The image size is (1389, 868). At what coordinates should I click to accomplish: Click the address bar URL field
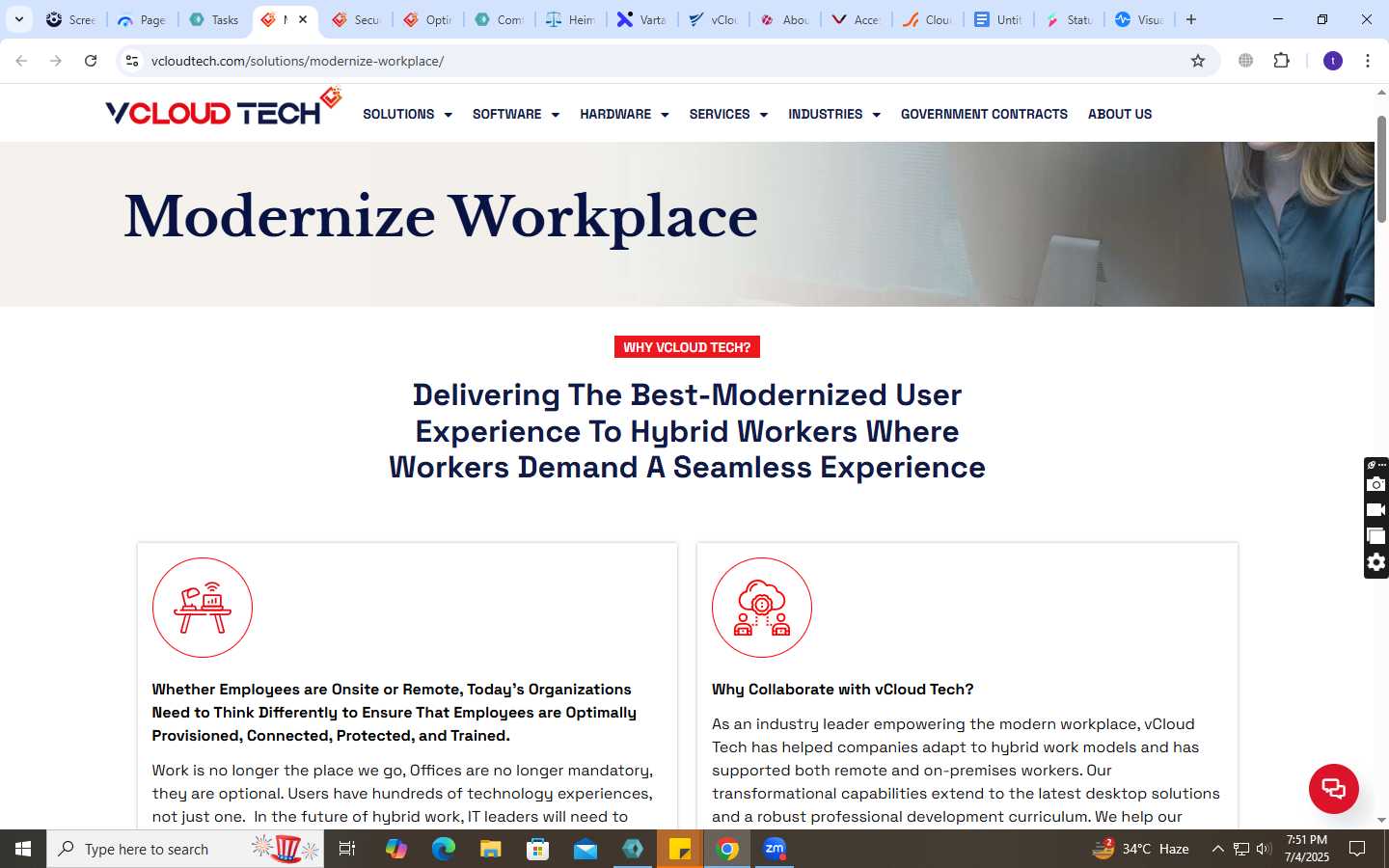coord(666,61)
